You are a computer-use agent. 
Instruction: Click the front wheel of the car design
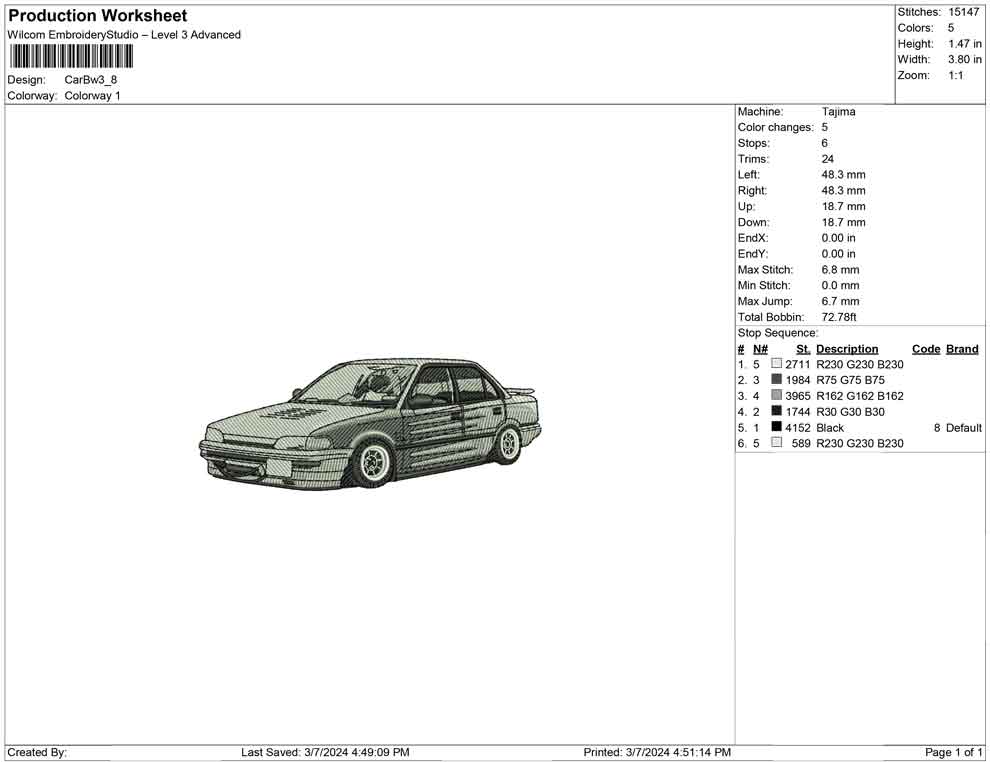[375, 461]
